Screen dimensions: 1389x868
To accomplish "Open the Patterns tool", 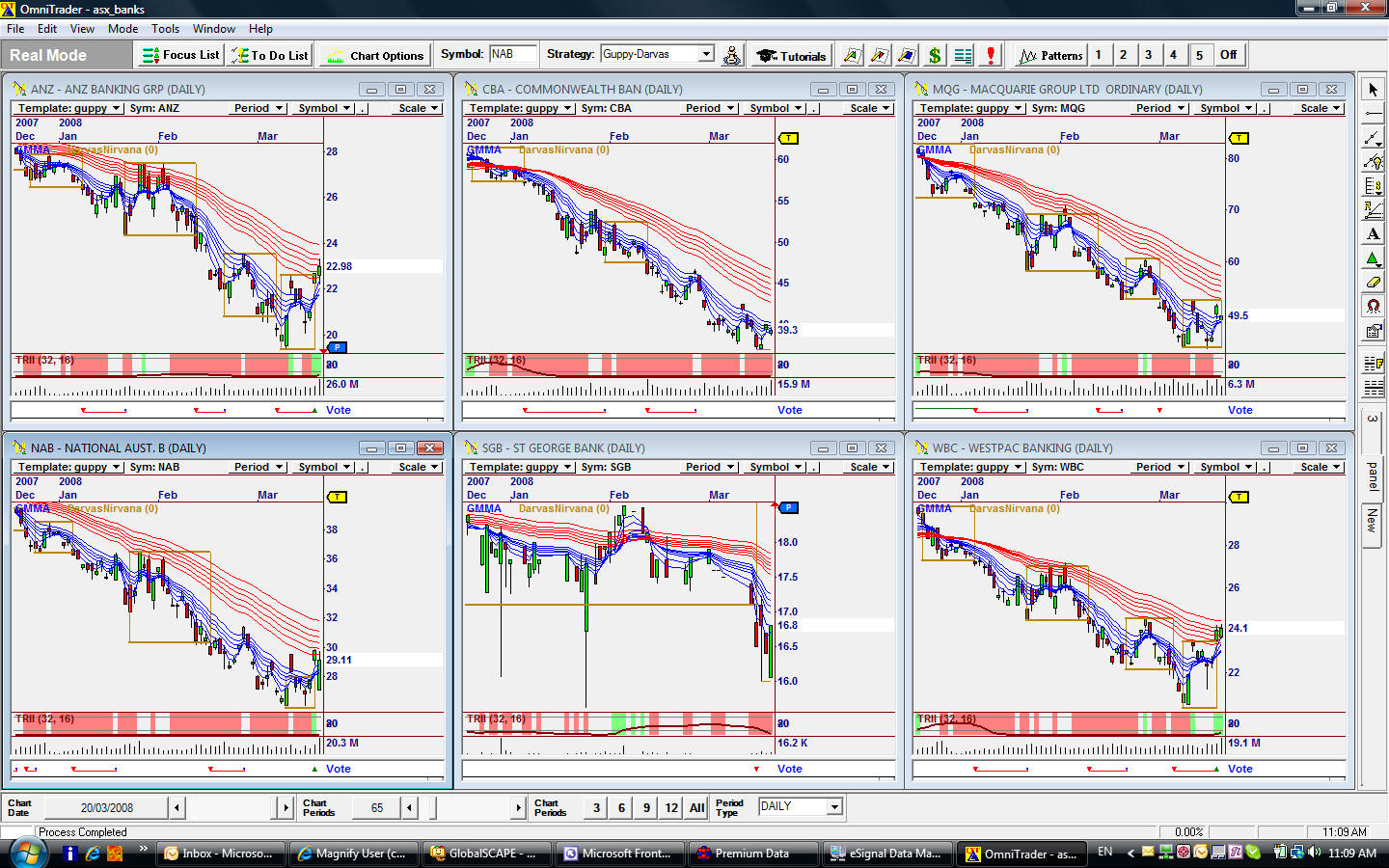I will (x=1050, y=55).
